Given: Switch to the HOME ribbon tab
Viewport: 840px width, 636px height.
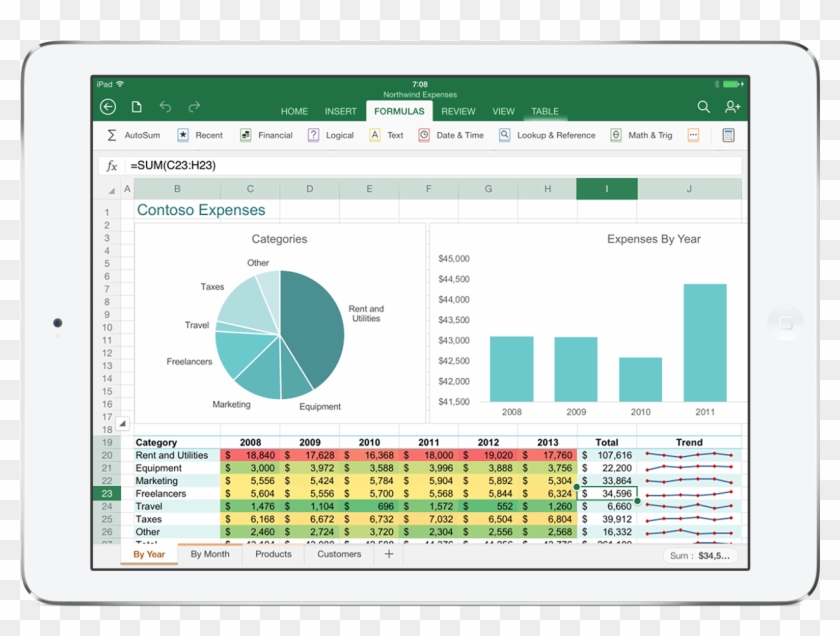Looking at the screenshot, I should tap(294, 111).
